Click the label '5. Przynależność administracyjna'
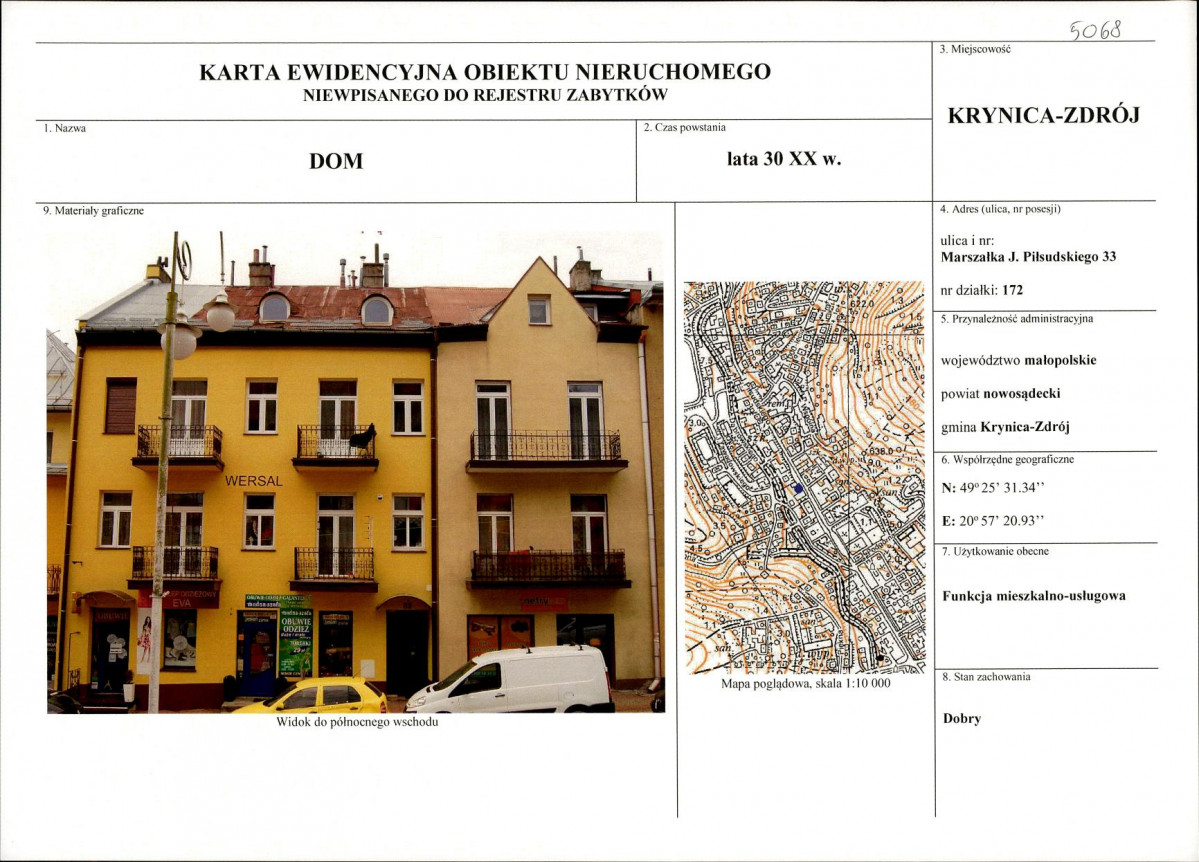Screen dimensions: 1199x862 (x=1017, y=319)
